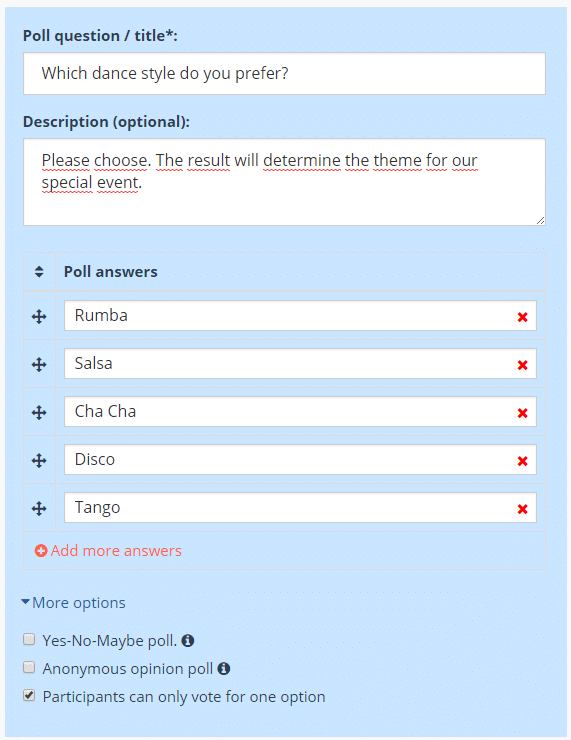Viewport: 571px width, 740px height.
Task: Show info about Yes-No-Maybe poll
Action: (188, 640)
